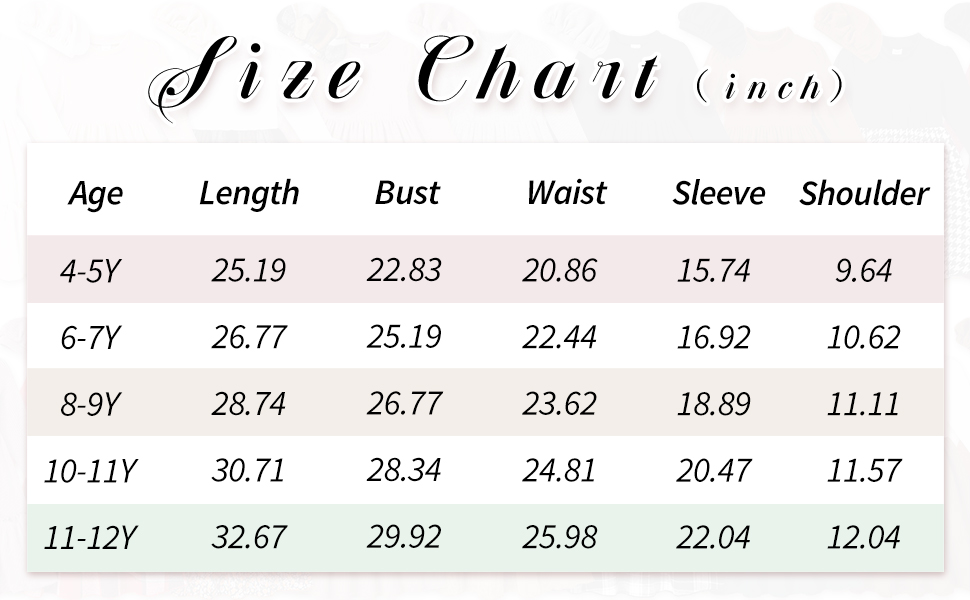Click the Size Chart title

(405, 77)
